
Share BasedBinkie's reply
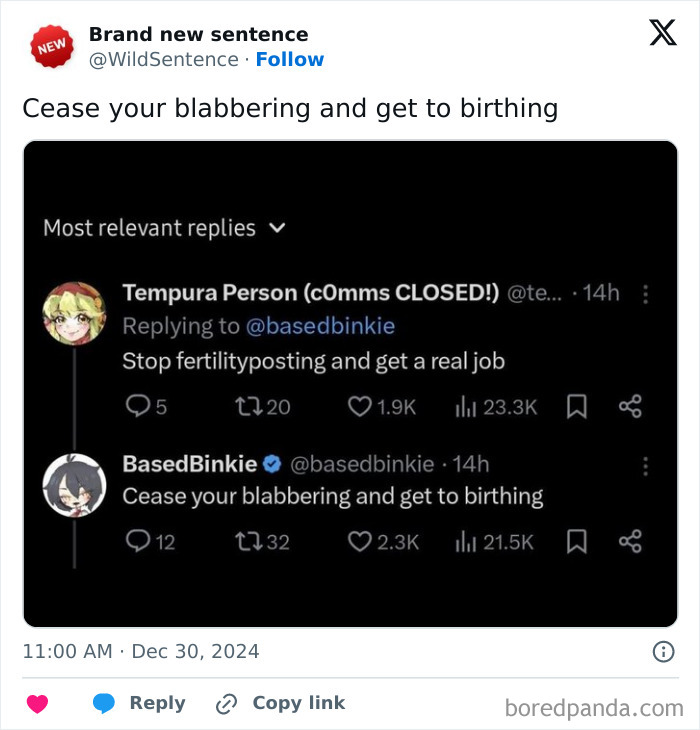pyautogui.click(x=630, y=542)
